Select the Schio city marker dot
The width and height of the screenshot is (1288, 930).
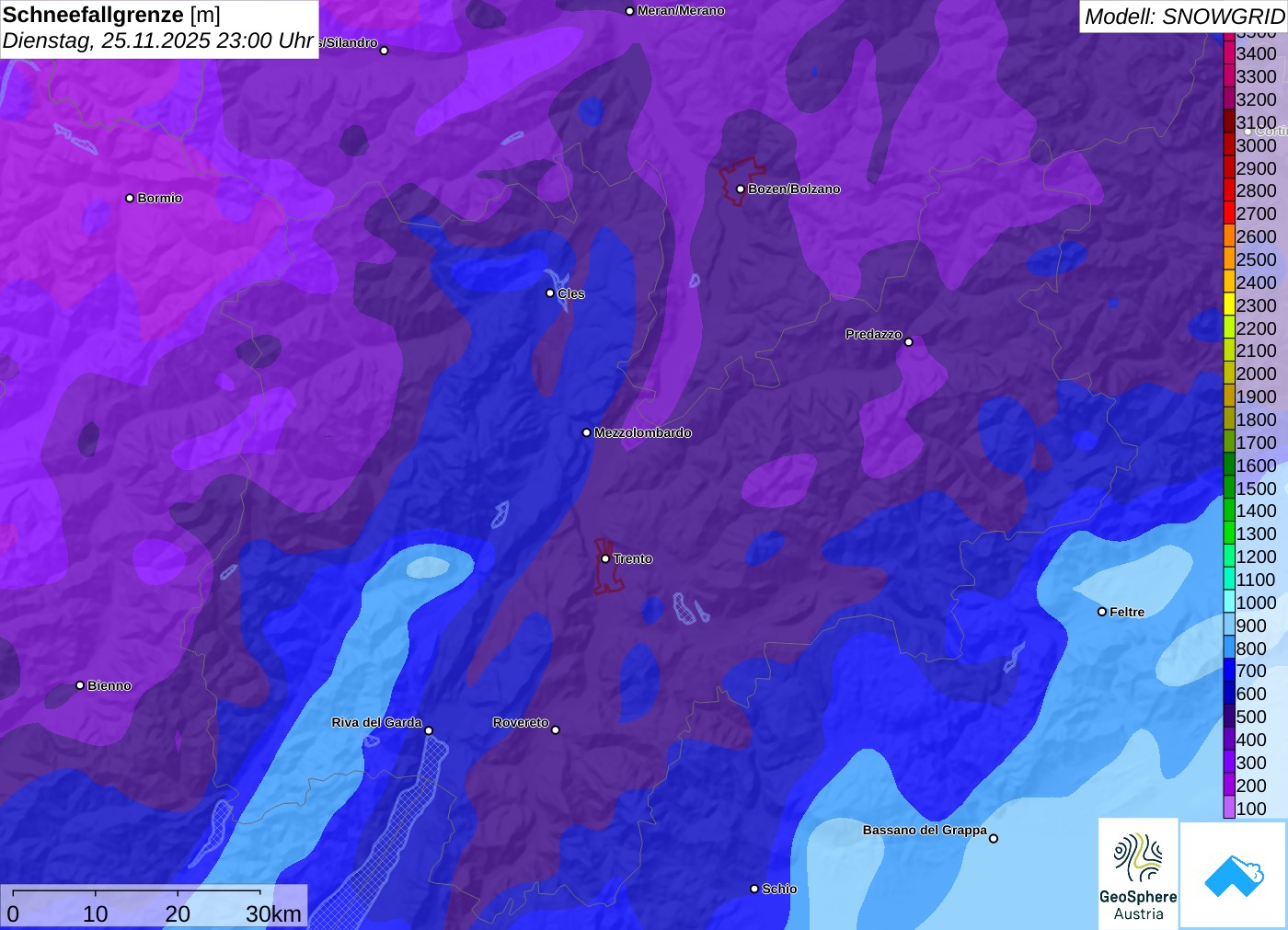pos(754,889)
